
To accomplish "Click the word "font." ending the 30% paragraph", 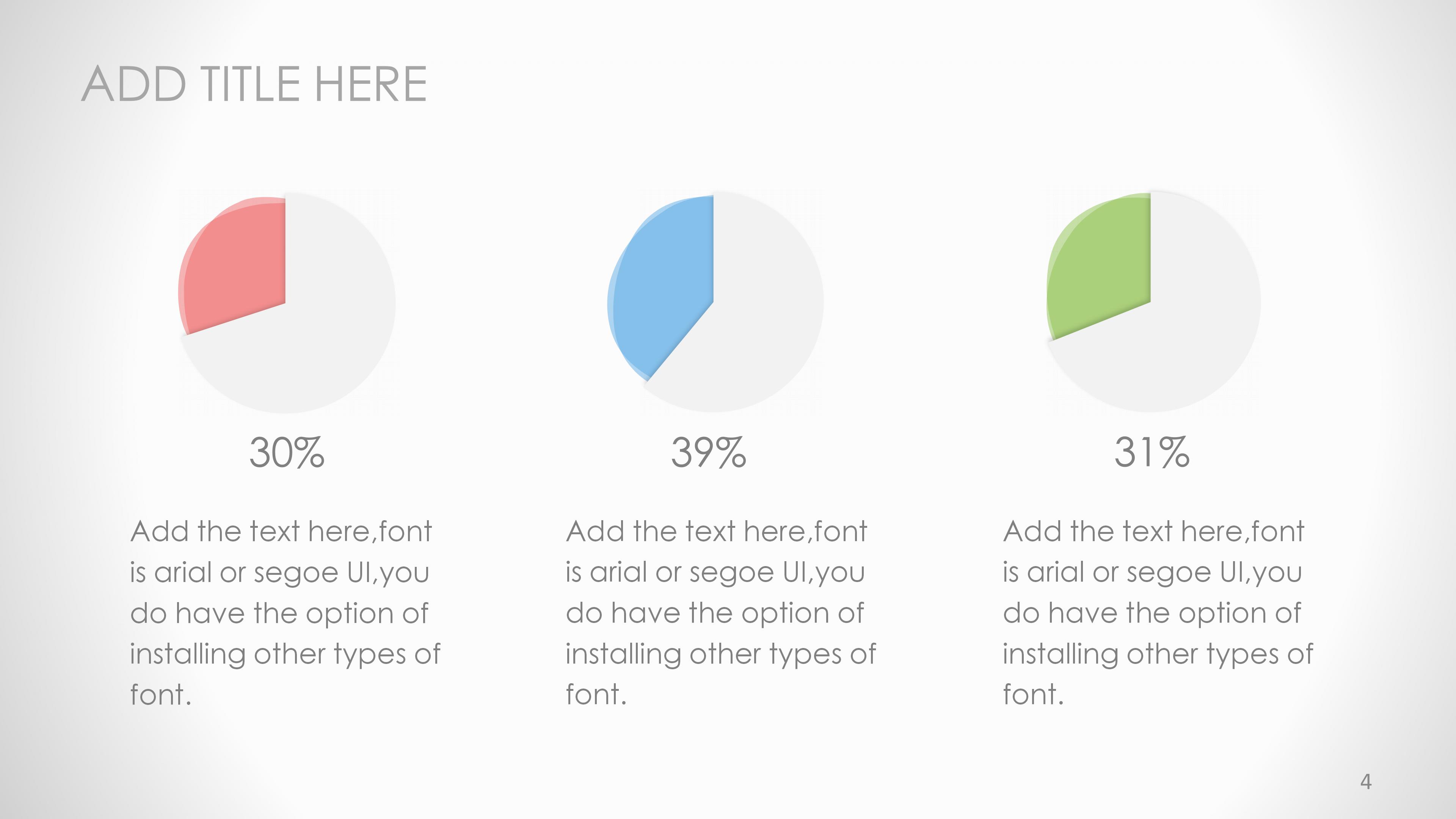I will 160,695.
